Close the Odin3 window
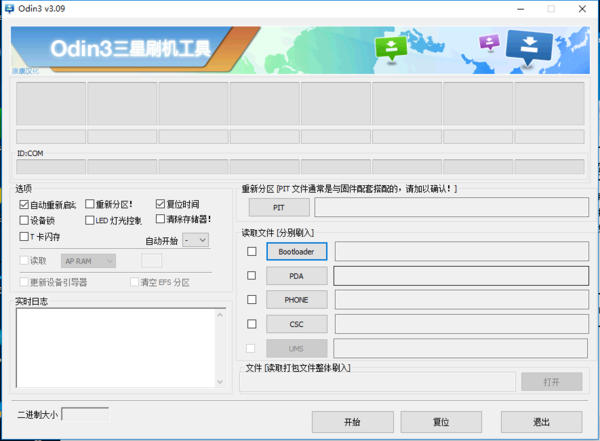This screenshot has width=600, height=441. point(582,9)
